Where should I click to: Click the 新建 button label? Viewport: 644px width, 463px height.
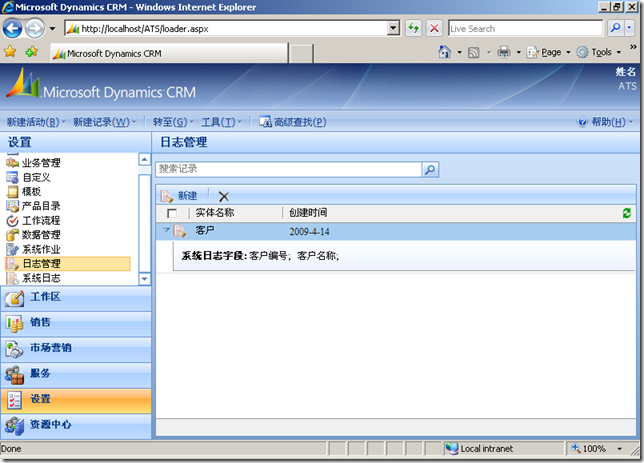[x=187, y=196]
